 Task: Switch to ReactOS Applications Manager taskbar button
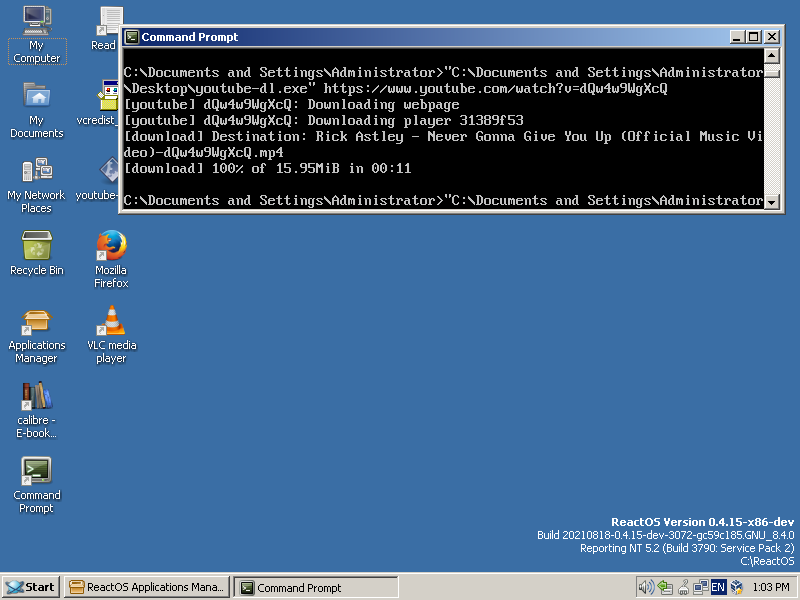[x=147, y=587]
